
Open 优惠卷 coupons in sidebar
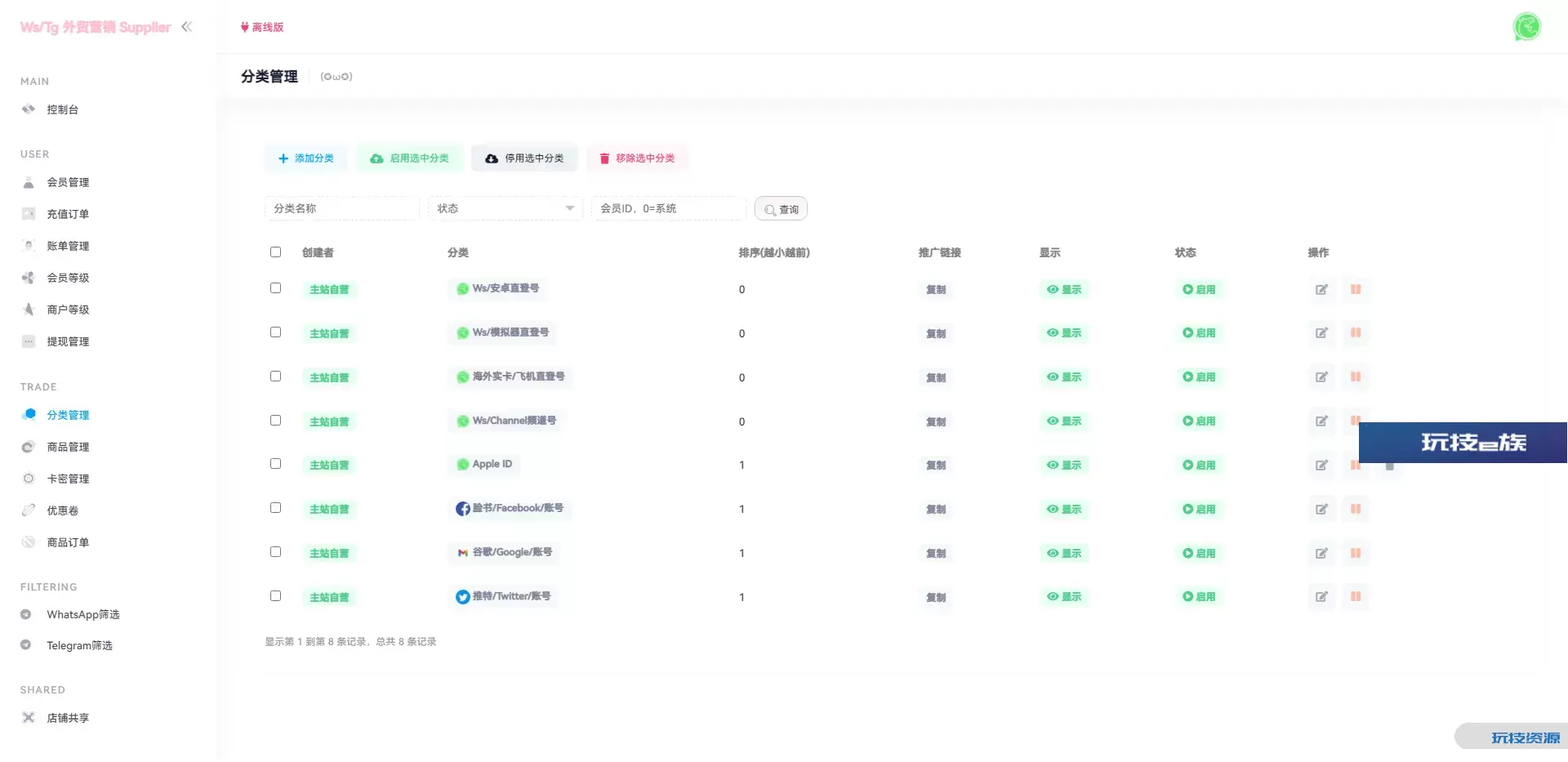tap(62, 510)
